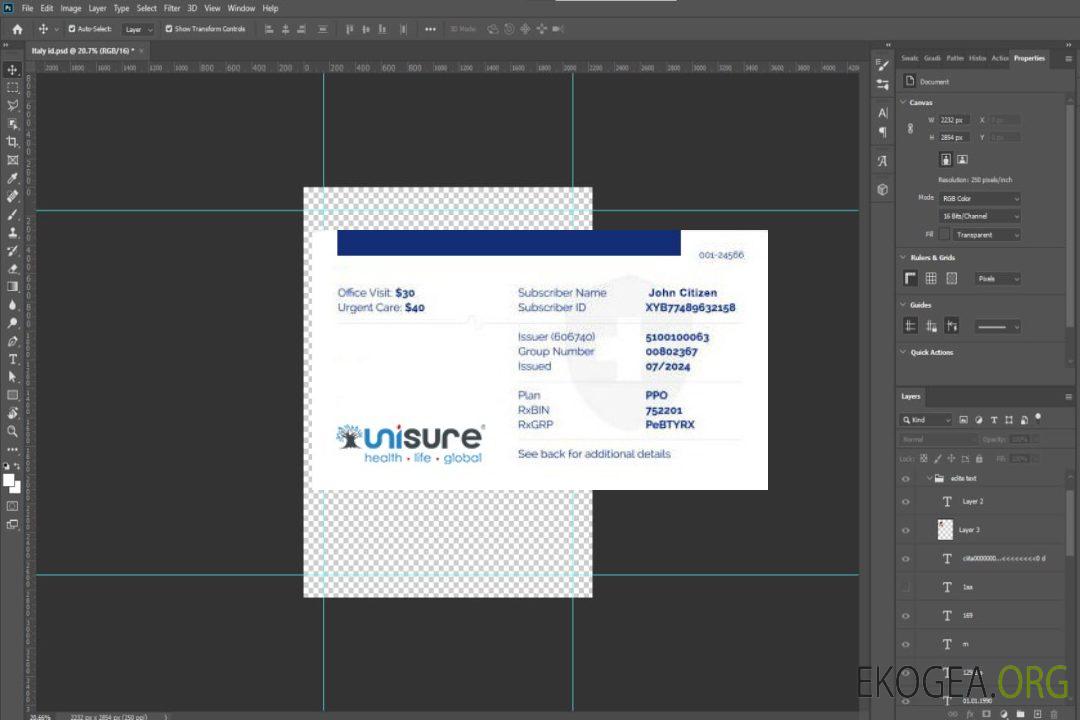Open the 3D panel cube icon
Image resolution: width=1080 pixels, height=720 pixels.
pos(883,189)
